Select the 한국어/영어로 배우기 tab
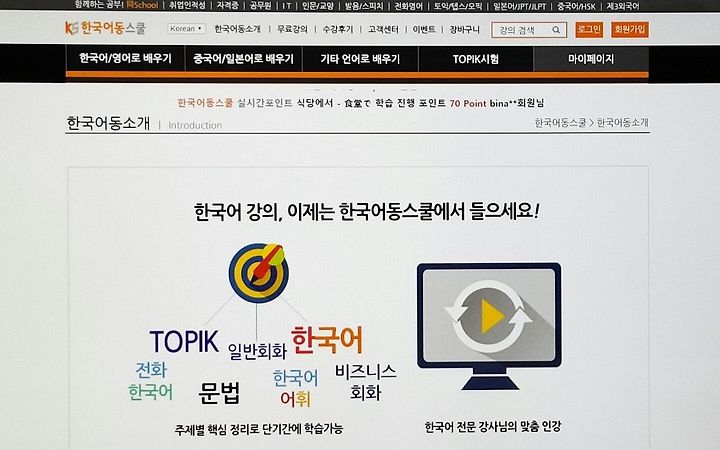This screenshot has width=720, height=450. tap(125, 58)
